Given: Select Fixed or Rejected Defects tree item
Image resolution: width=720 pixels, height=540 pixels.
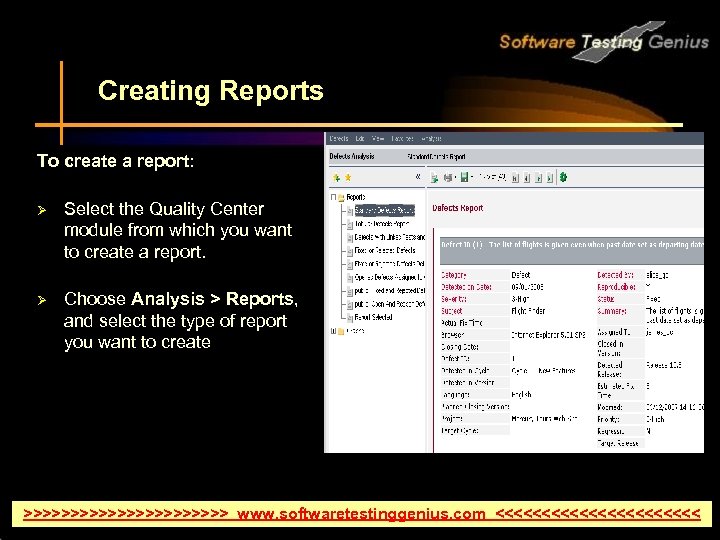Looking at the screenshot, I should (x=385, y=250).
